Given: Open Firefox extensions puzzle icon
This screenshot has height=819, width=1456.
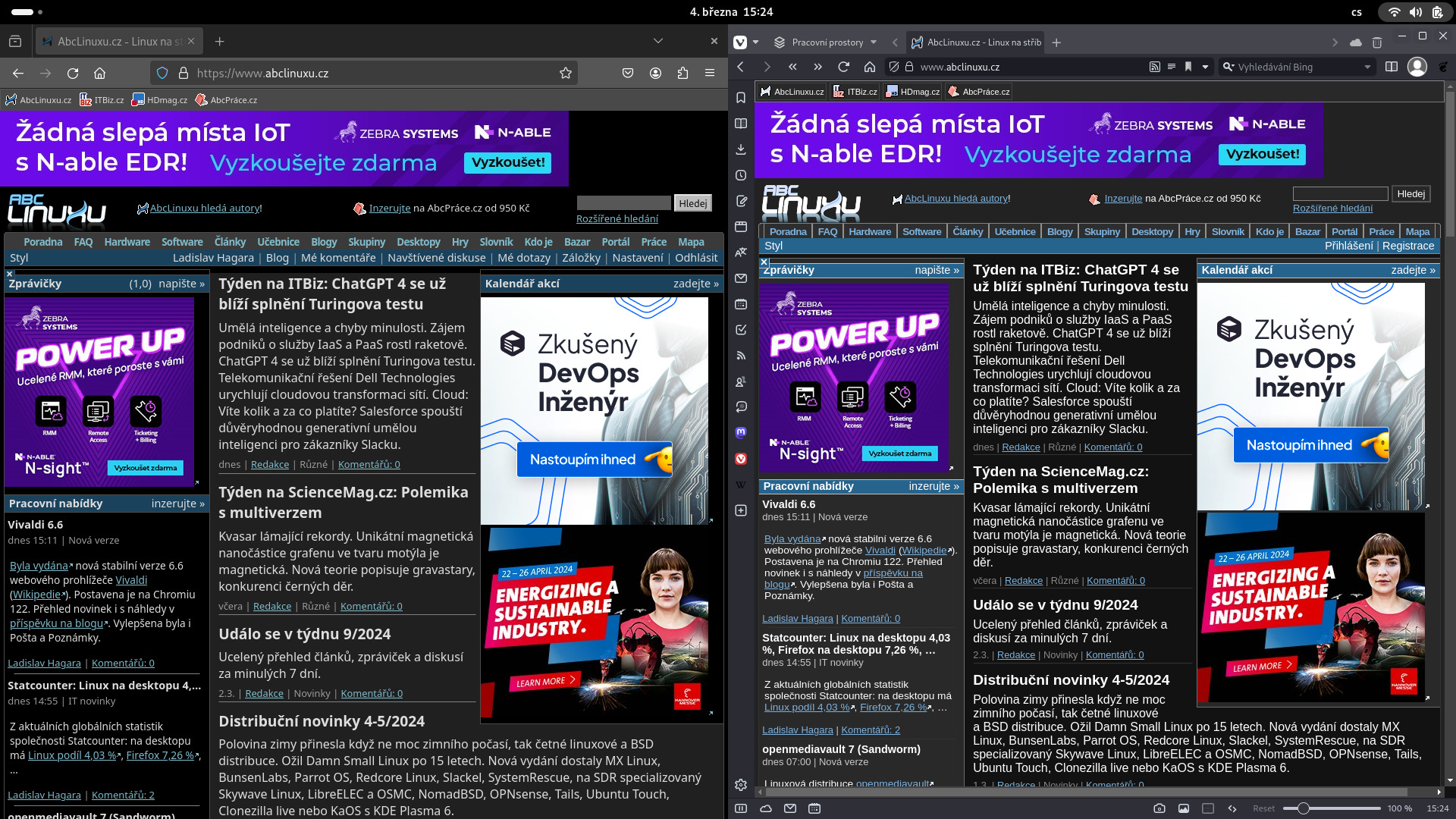Looking at the screenshot, I should click(682, 74).
